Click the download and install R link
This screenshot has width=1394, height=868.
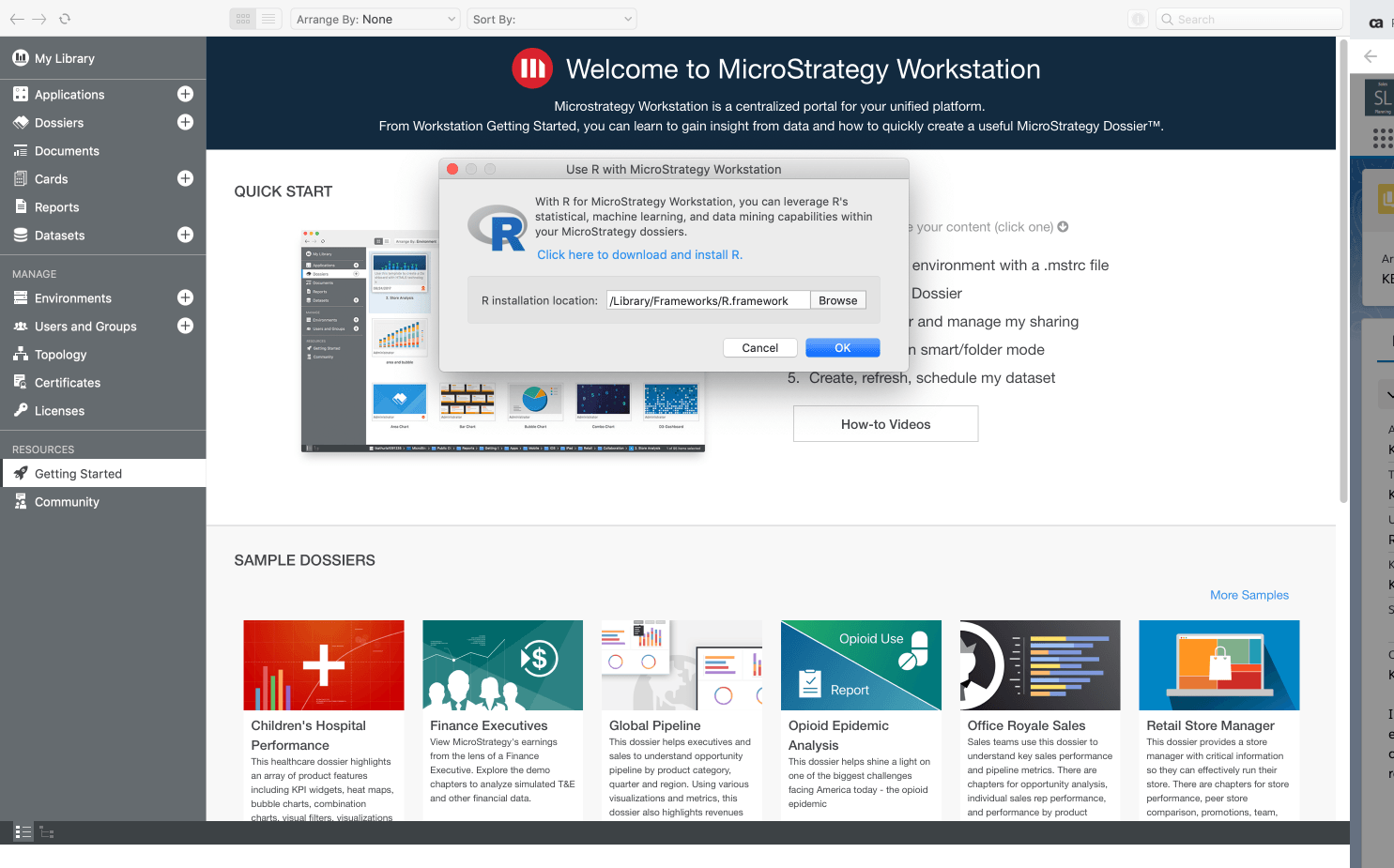(x=640, y=255)
